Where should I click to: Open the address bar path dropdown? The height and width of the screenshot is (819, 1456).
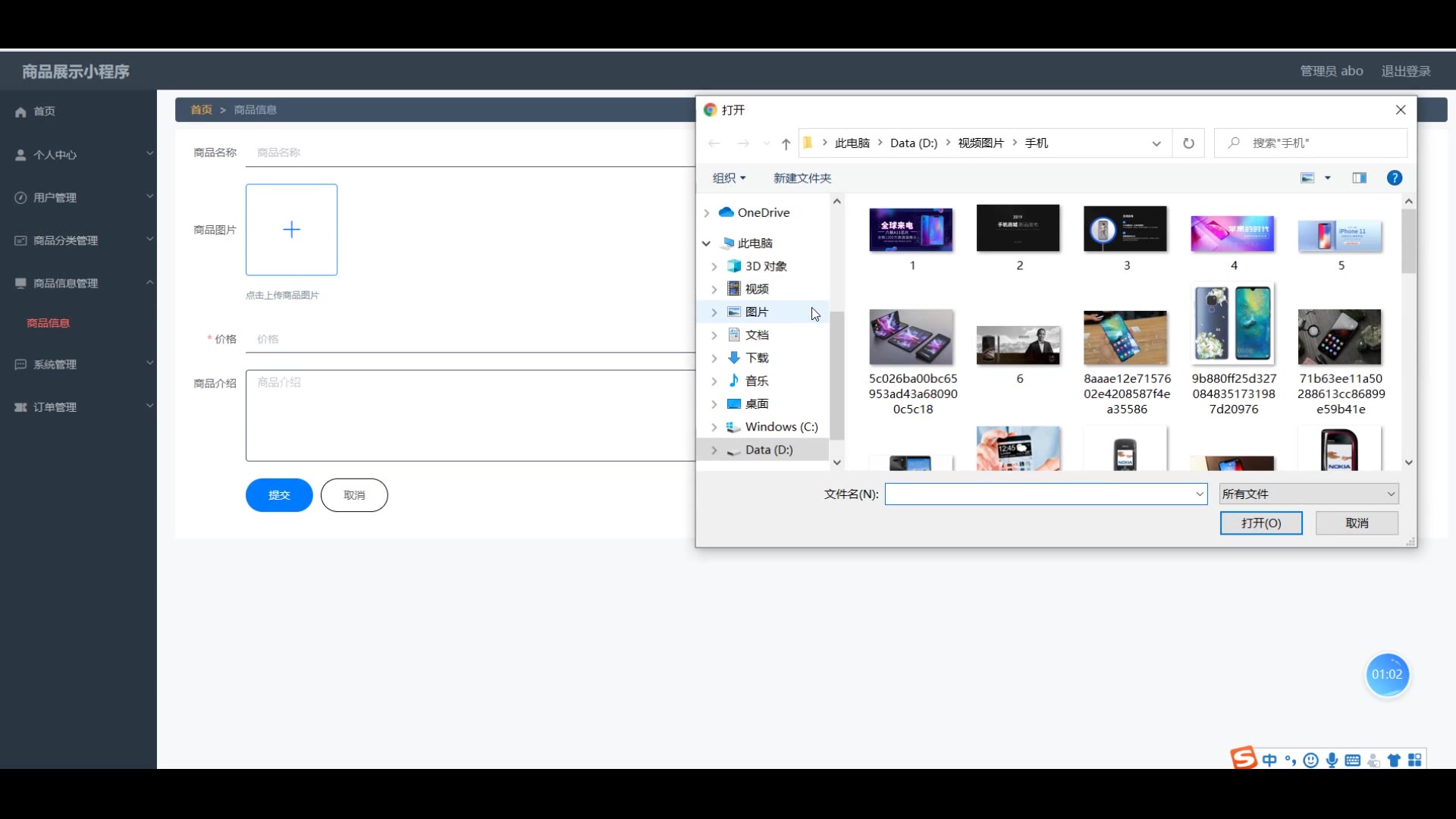tap(1156, 143)
